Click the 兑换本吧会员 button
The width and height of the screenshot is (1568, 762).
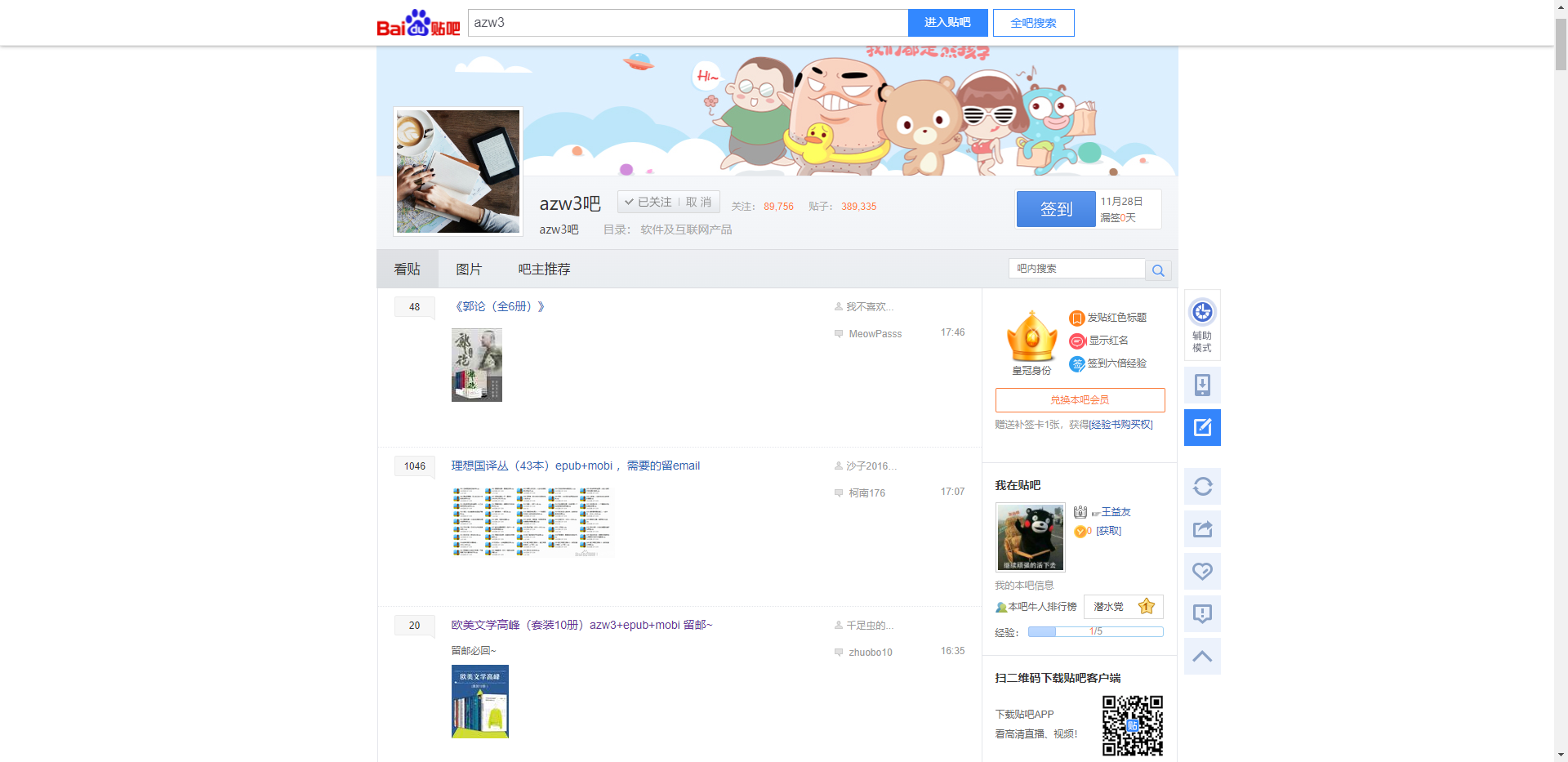pyautogui.click(x=1080, y=399)
